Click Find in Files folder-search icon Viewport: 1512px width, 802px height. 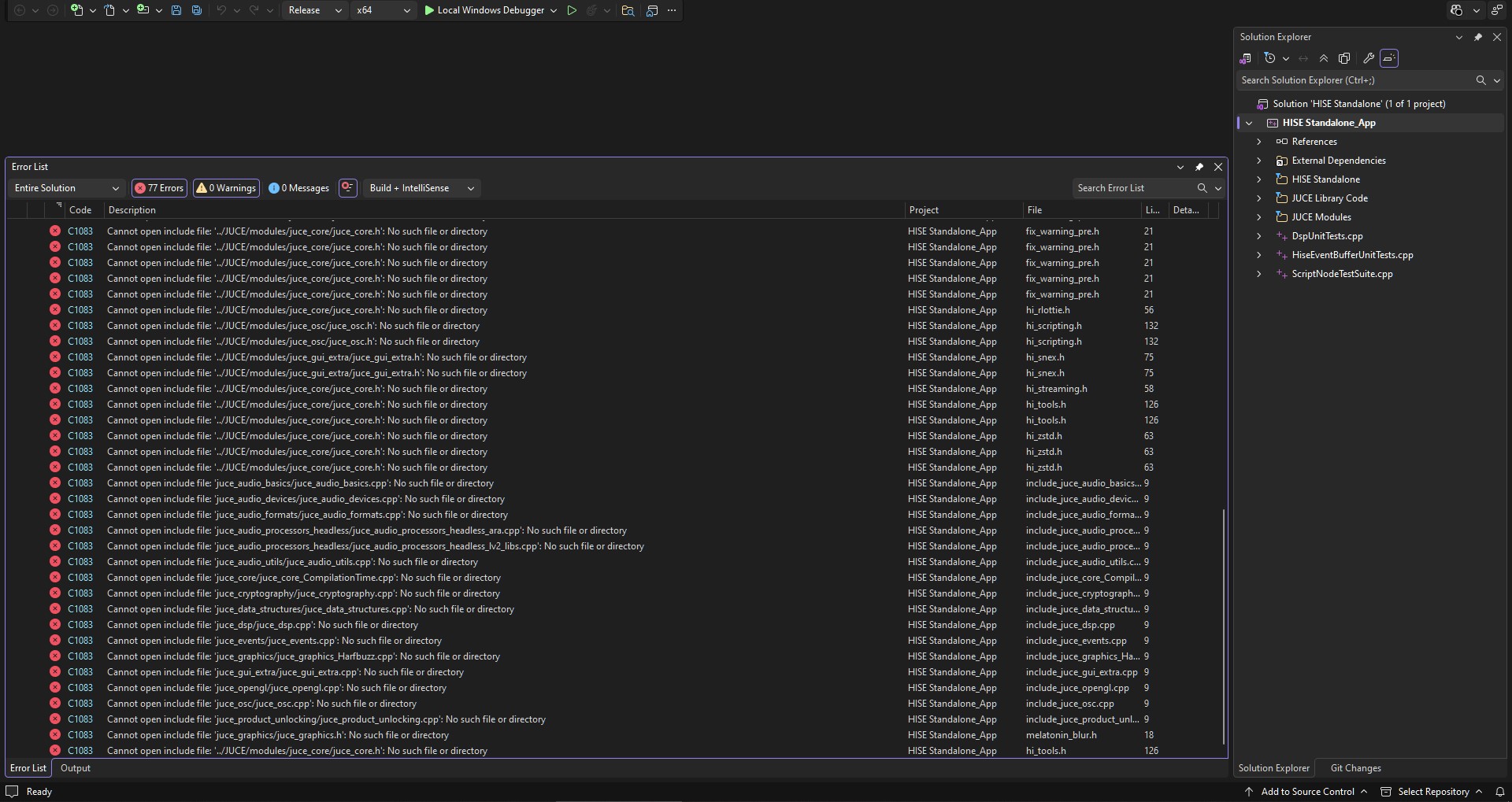coord(628,10)
